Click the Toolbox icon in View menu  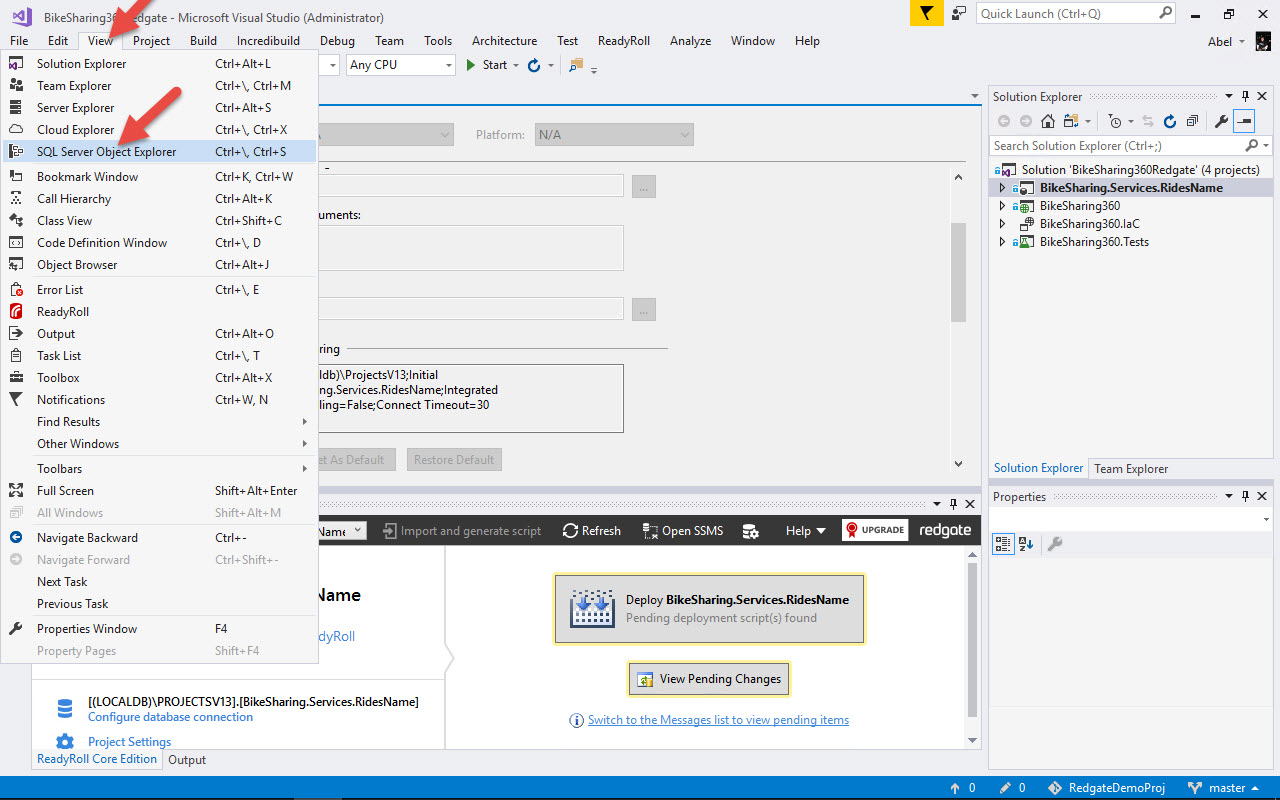[x=16, y=378]
